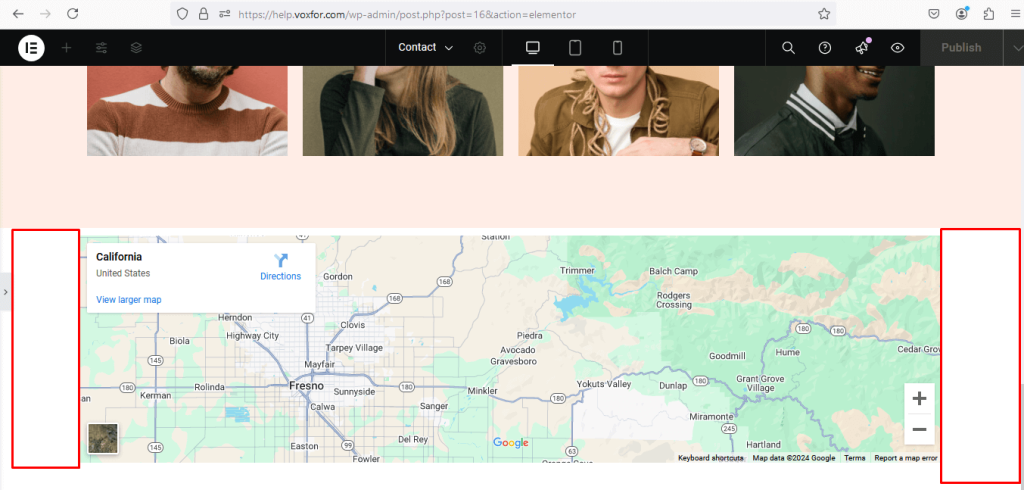The image size is (1024, 490).
Task: Select the striped sweater man photo
Action: coord(187,110)
